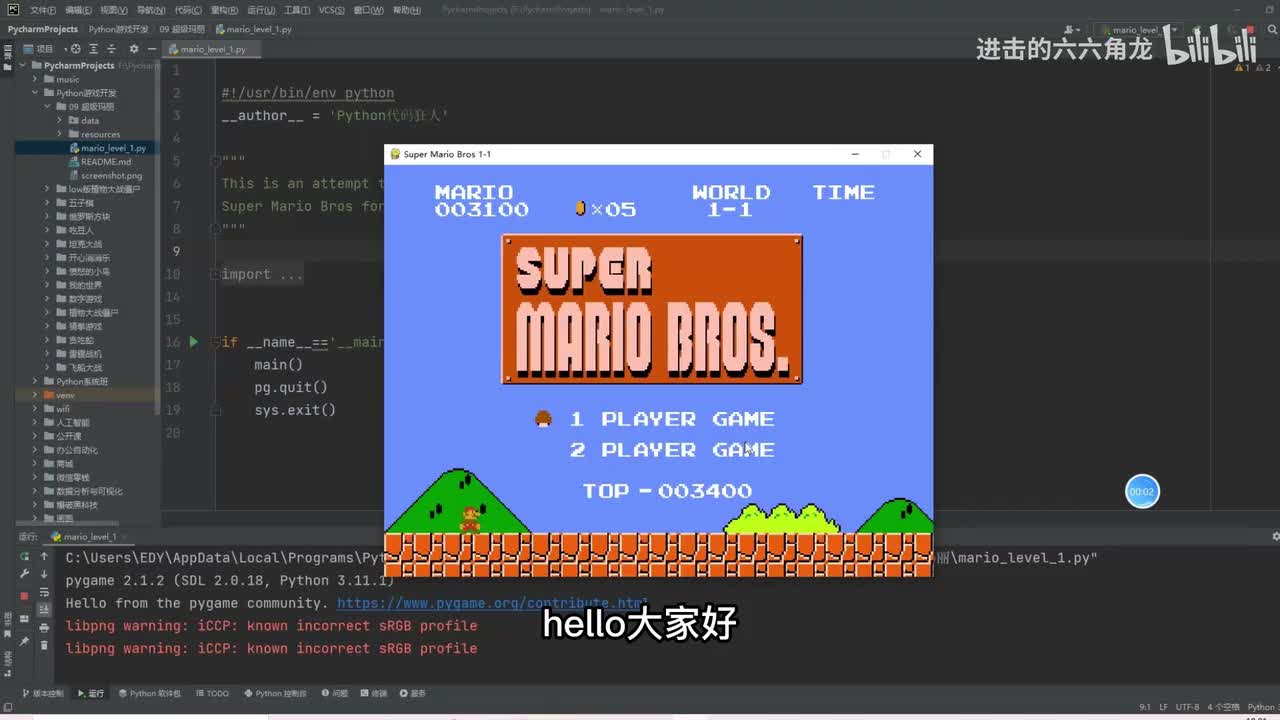Screen dimensions: 1280x720
Task: Open the 编辑 menu
Action: coord(77,10)
